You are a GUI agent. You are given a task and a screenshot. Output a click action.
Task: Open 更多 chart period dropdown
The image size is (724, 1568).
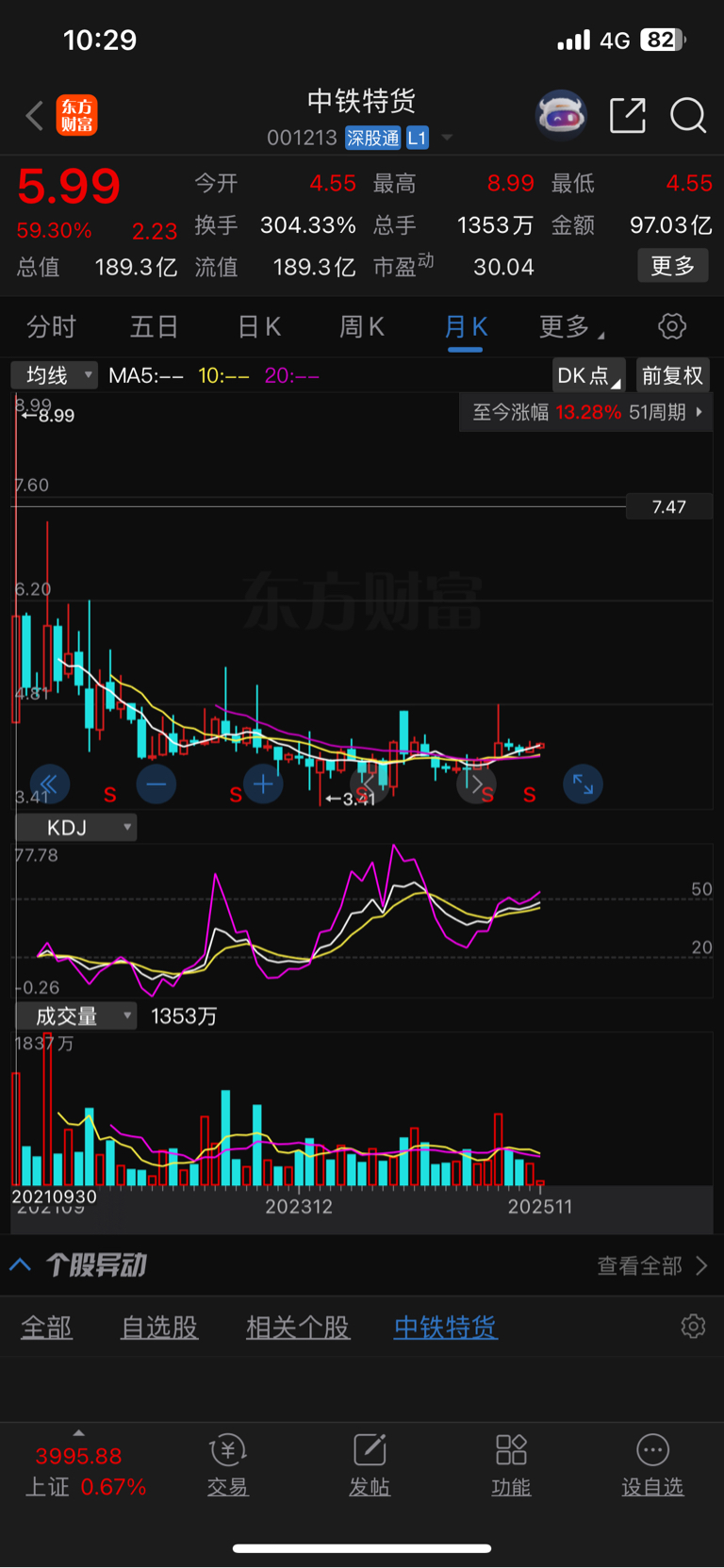[x=571, y=326]
